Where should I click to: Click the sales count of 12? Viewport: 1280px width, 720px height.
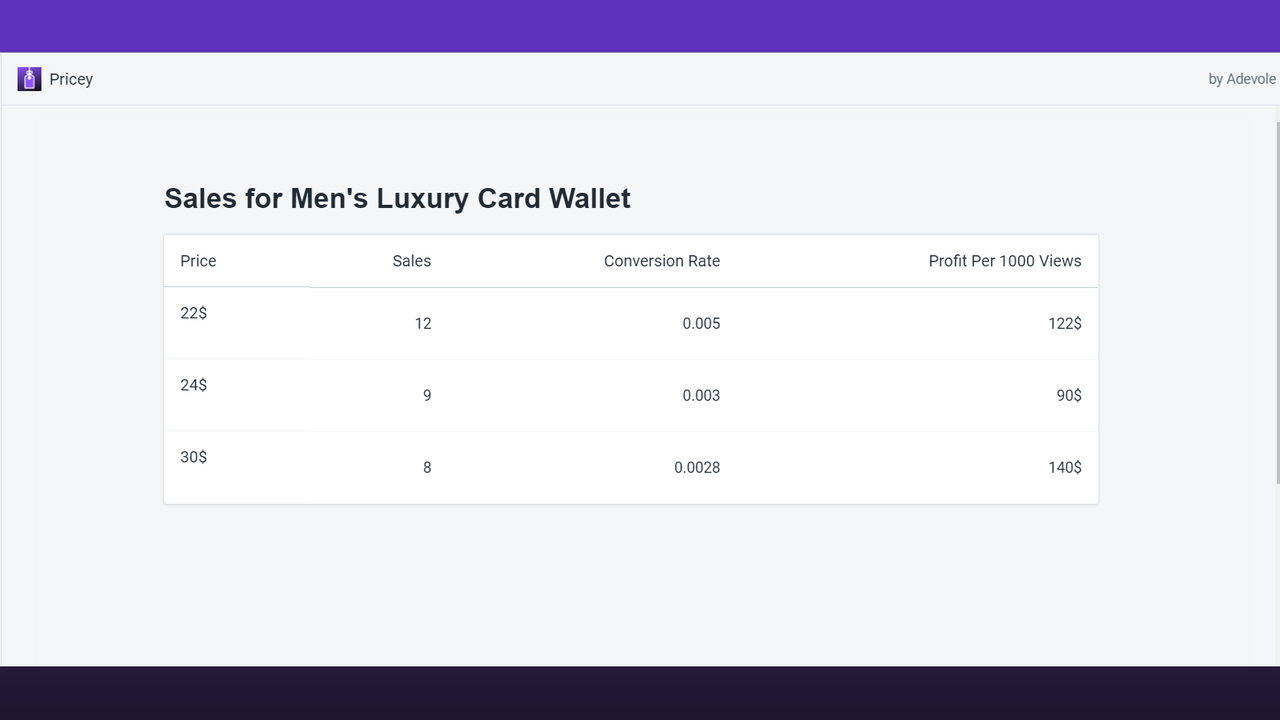point(423,323)
